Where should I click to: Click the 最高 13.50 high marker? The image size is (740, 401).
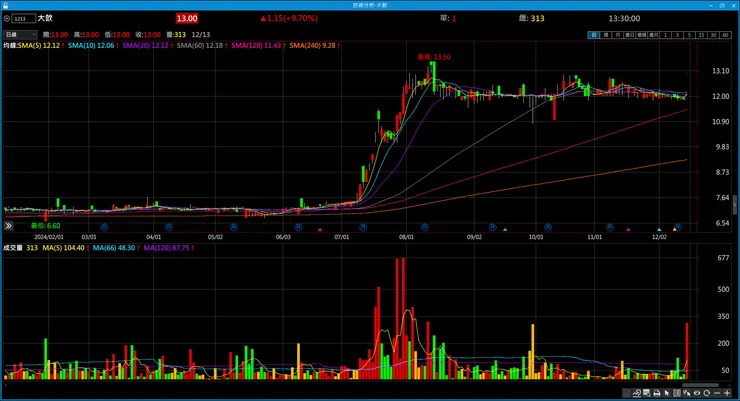coord(434,57)
